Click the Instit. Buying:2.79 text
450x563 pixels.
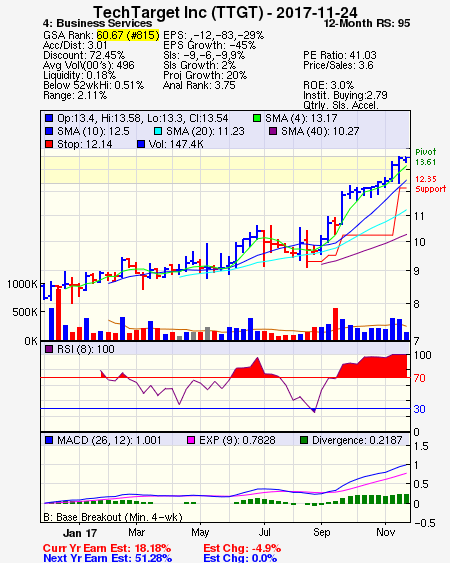pyautogui.click(x=345, y=96)
